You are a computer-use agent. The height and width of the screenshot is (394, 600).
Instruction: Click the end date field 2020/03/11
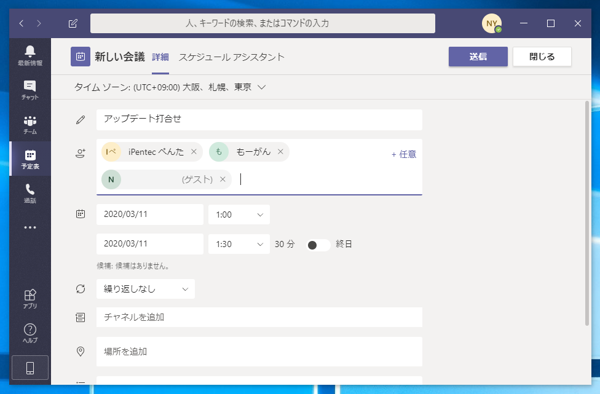coord(150,244)
